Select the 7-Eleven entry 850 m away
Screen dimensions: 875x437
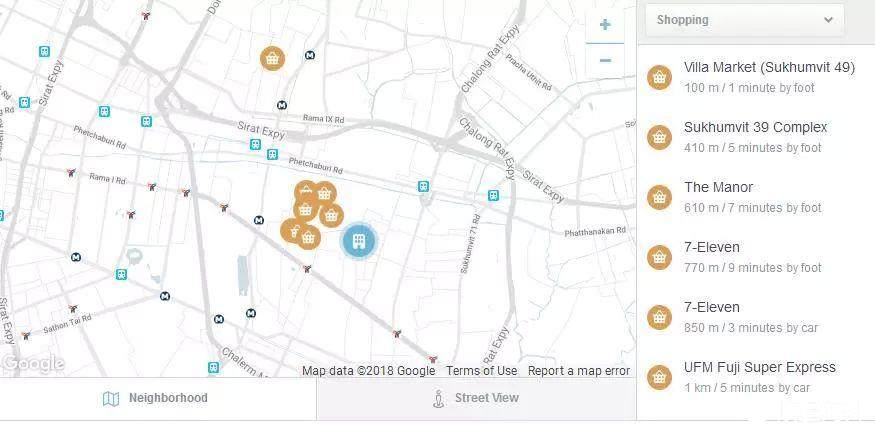click(x=756, y=317)
